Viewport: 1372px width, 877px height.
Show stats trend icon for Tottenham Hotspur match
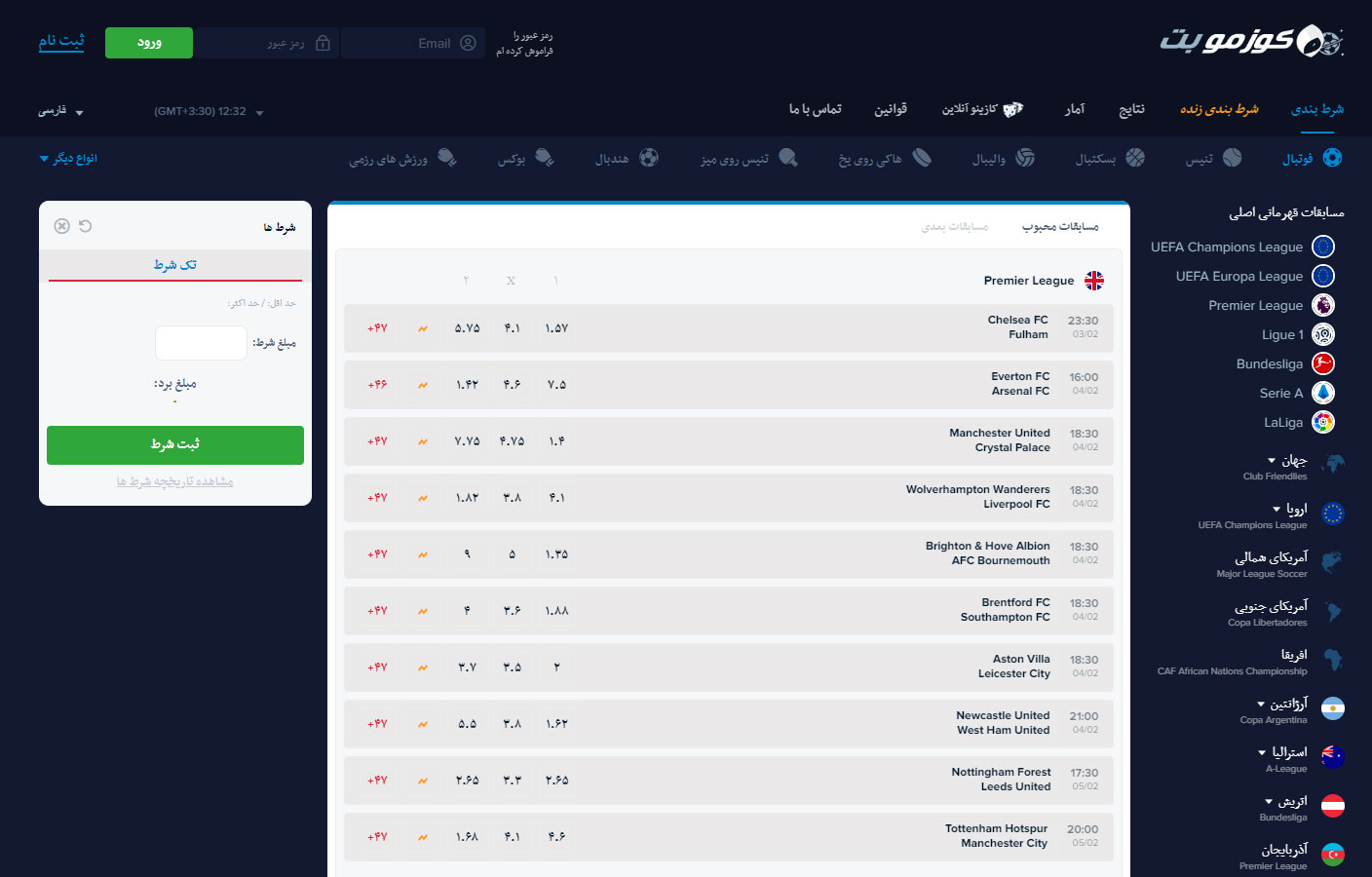click(x=423, y=837)
